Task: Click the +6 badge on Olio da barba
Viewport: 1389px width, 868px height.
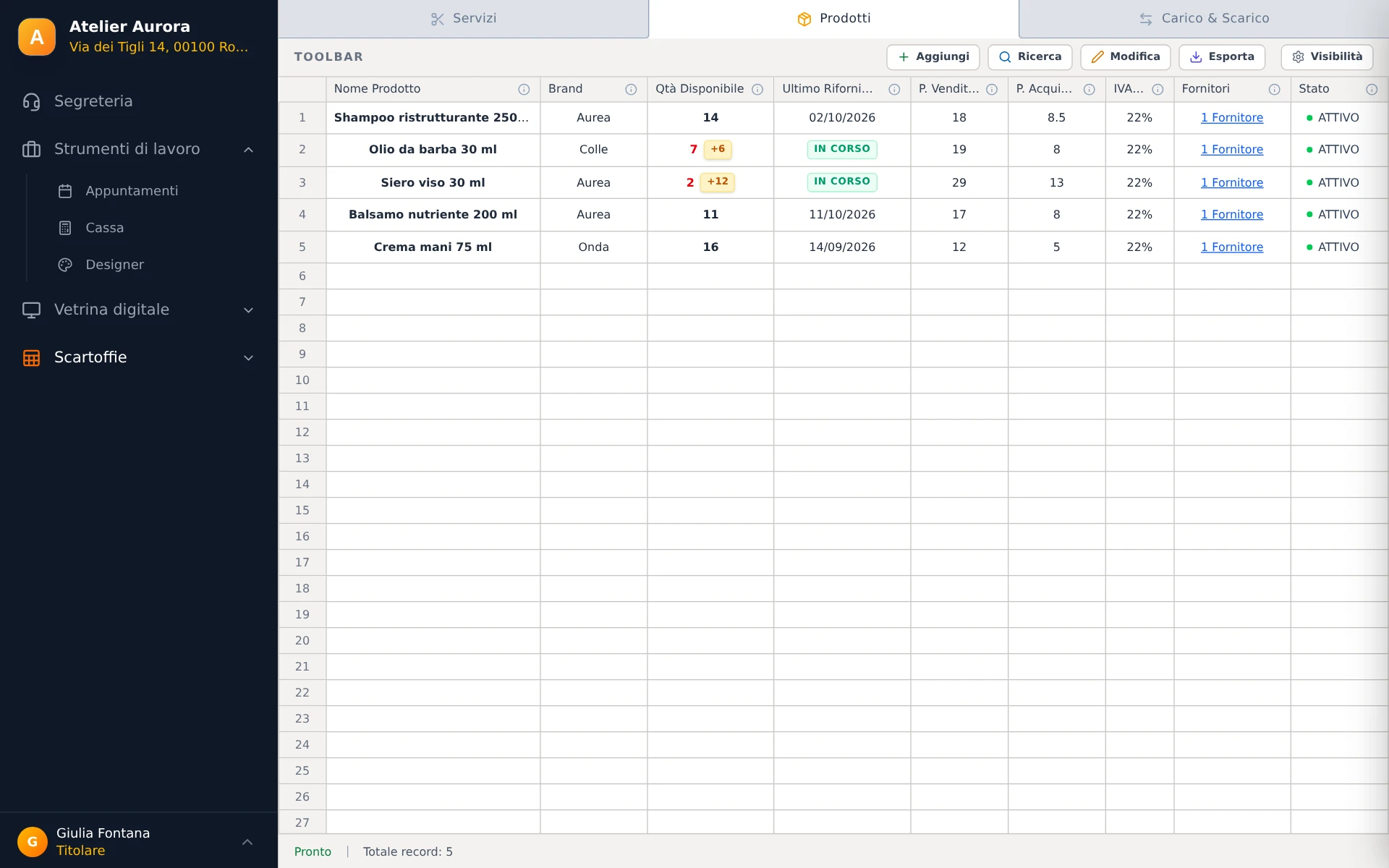Action: point(718,149)
